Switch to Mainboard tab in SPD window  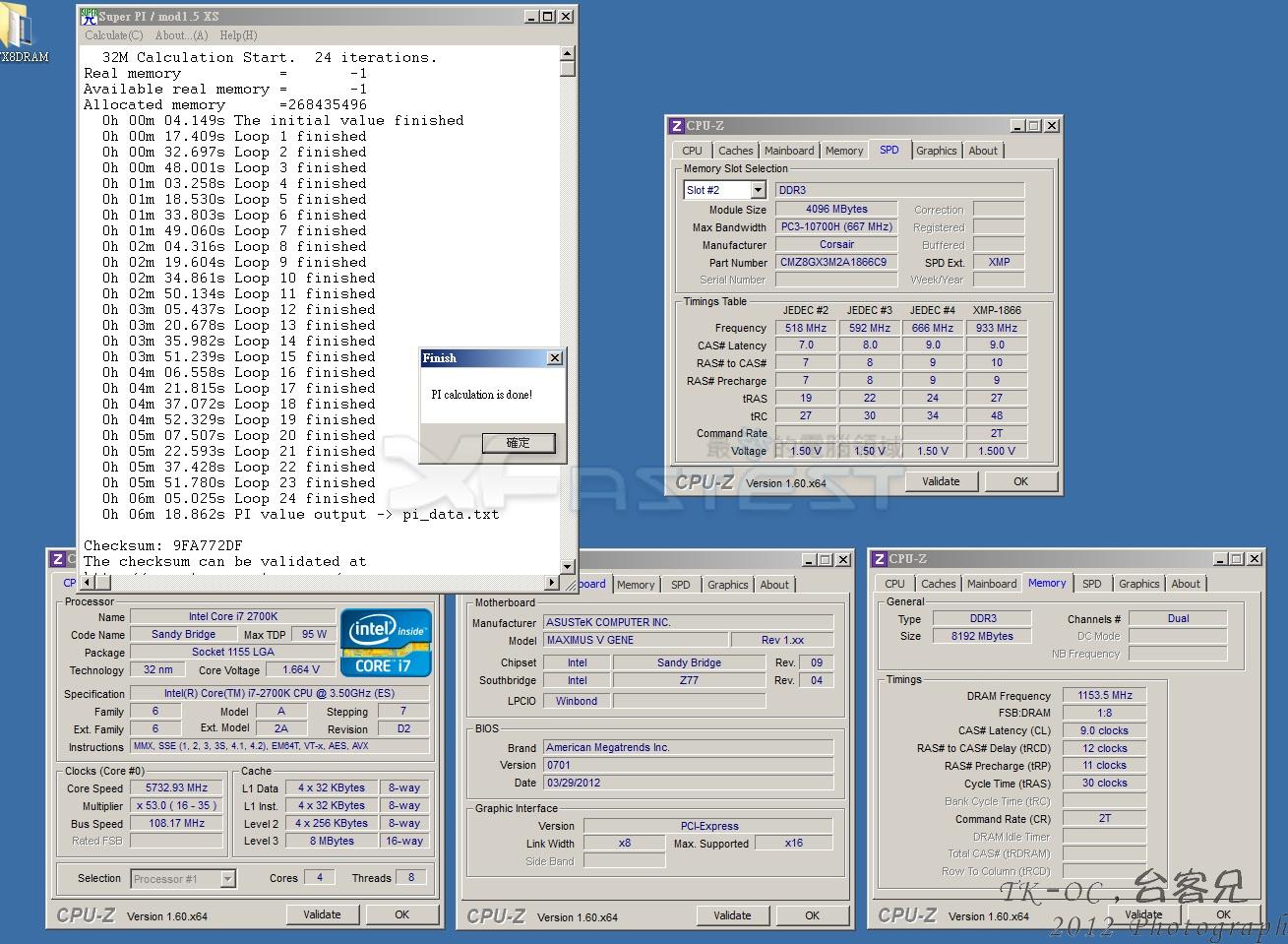point(789,151)
